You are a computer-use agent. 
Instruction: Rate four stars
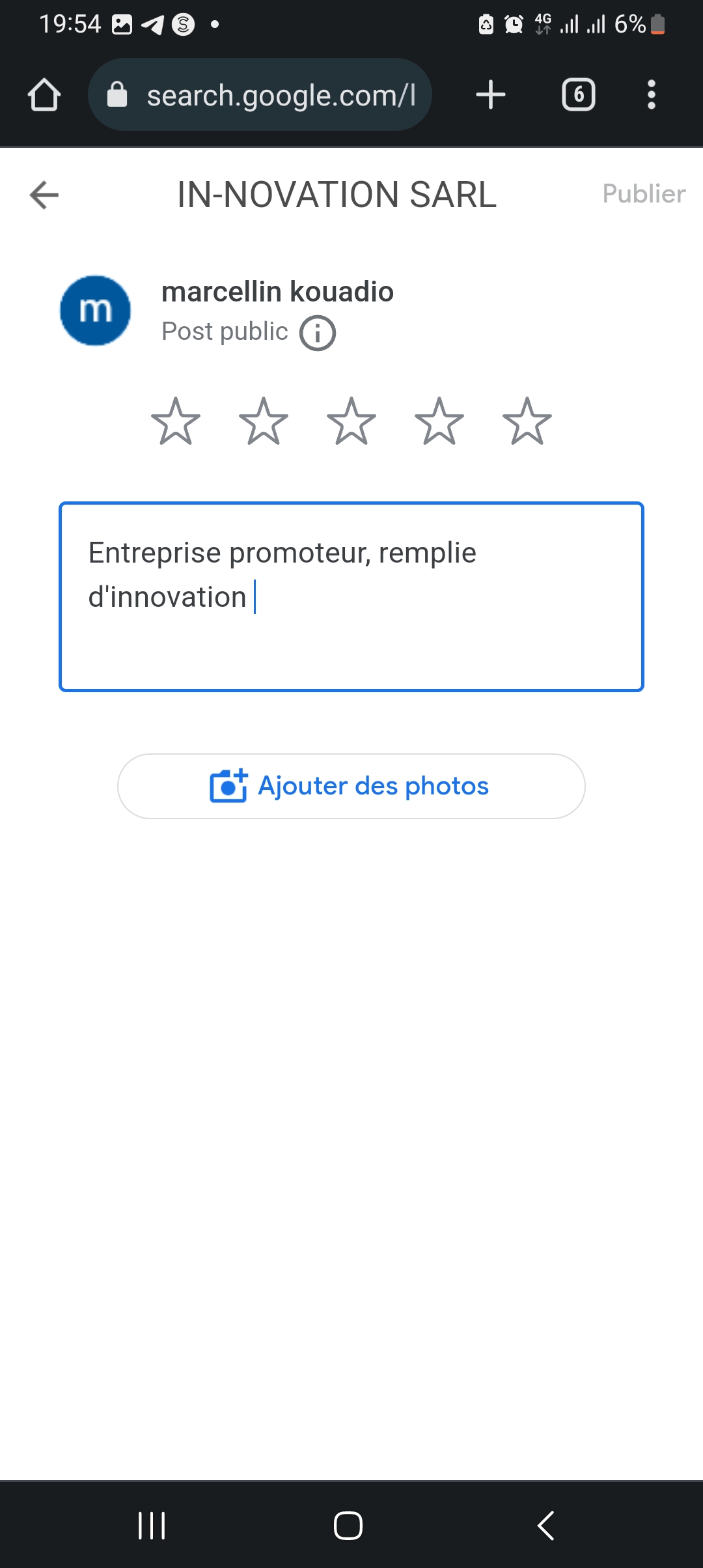tap(439, 421)
